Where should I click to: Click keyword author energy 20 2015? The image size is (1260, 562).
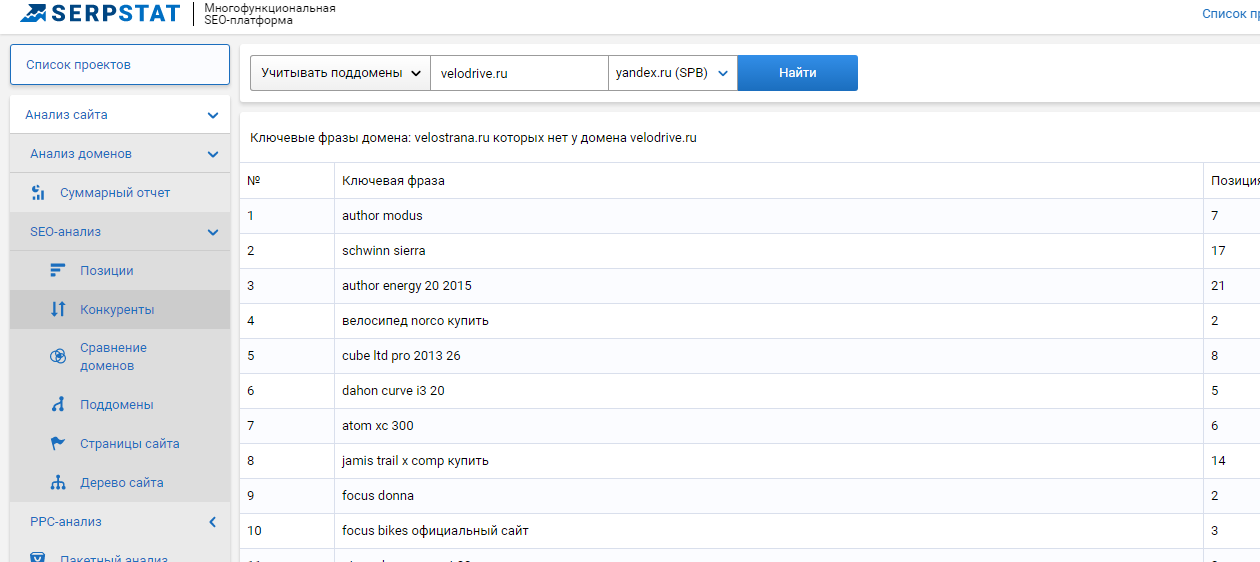[x=407, y=286]
